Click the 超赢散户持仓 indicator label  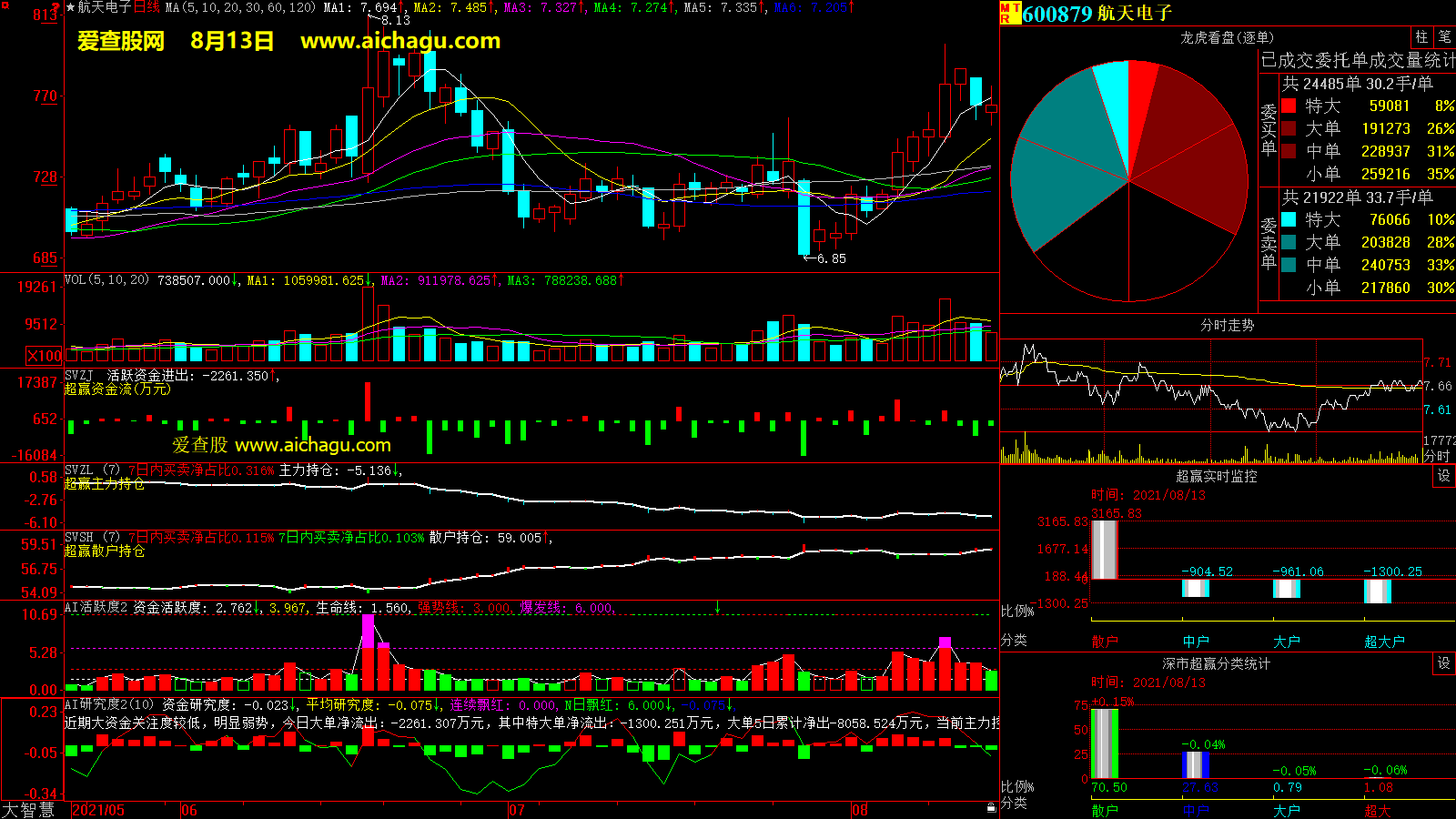[x=105, y=551]
